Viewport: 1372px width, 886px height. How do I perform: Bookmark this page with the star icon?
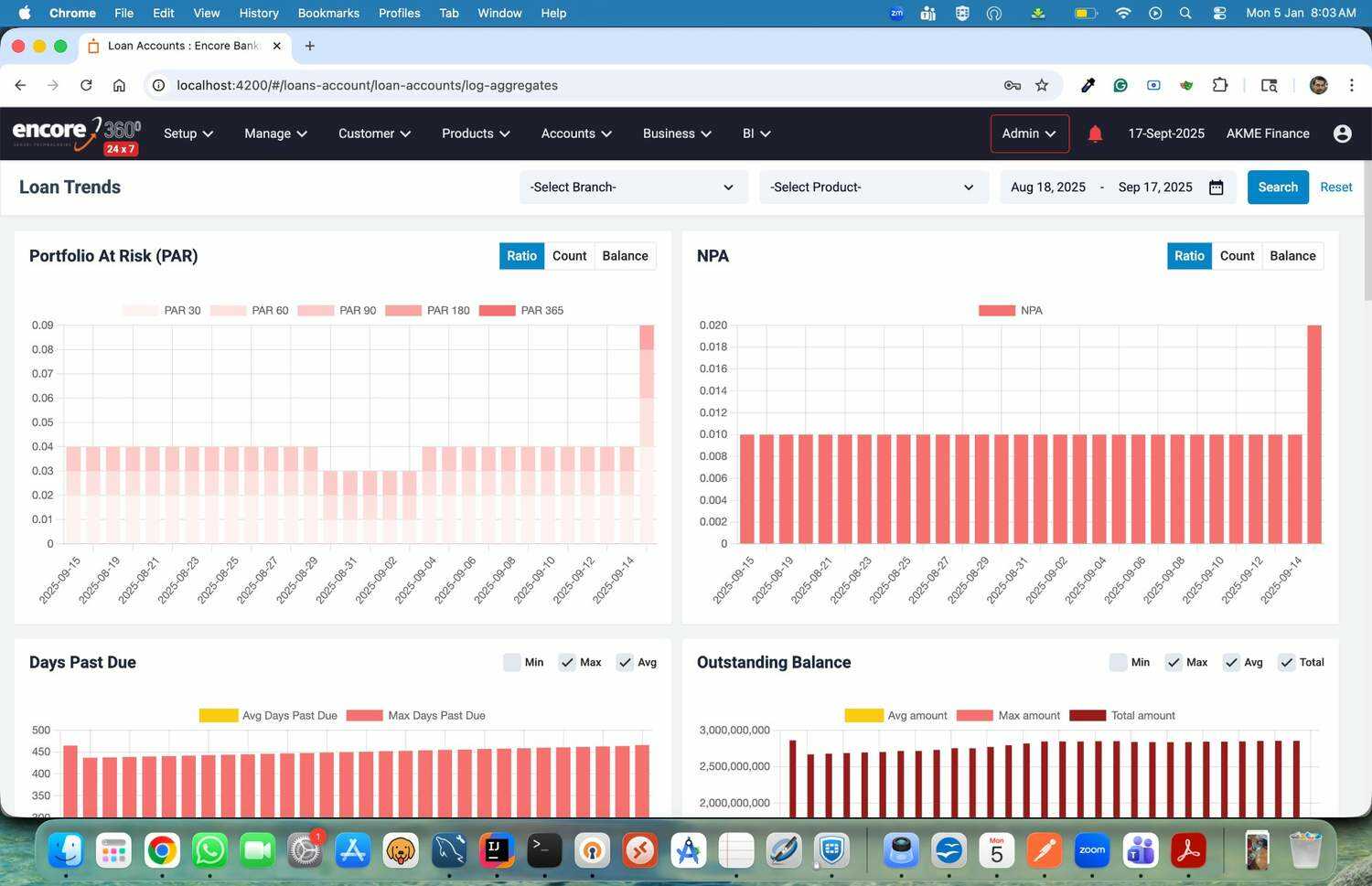click(1042, 85)
